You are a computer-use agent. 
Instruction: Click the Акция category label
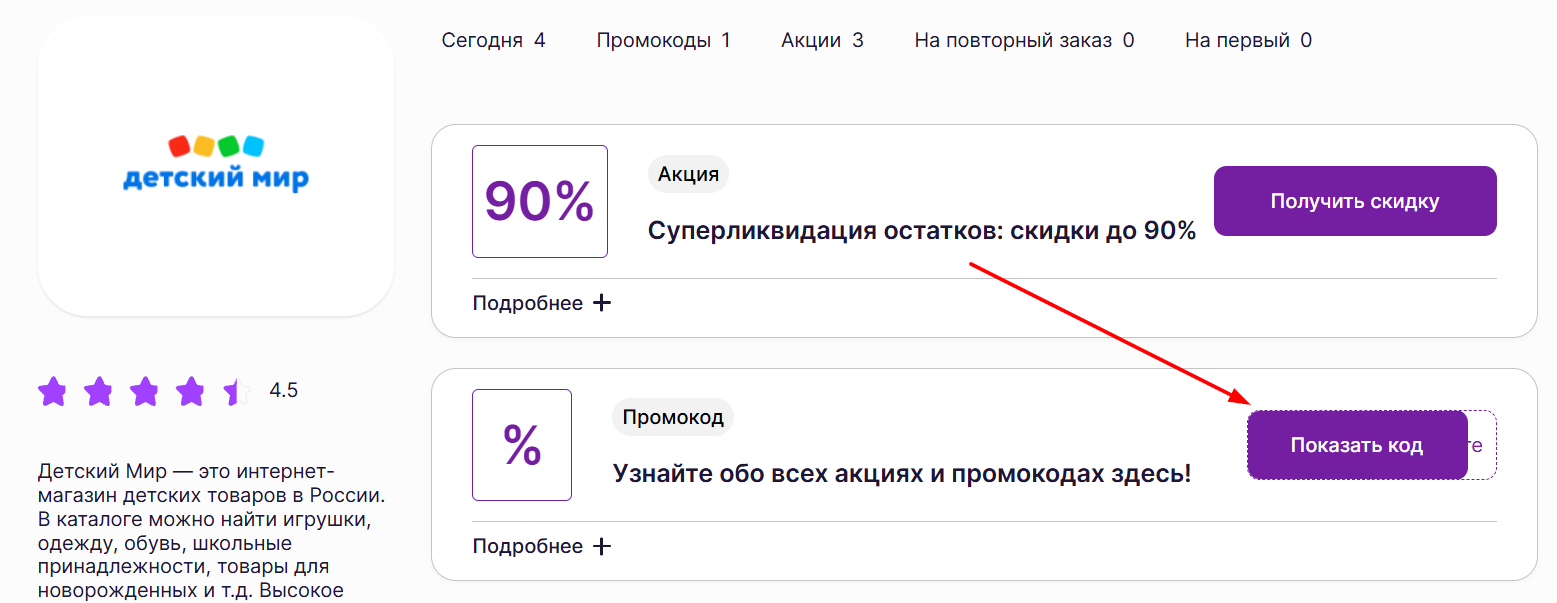688,173
